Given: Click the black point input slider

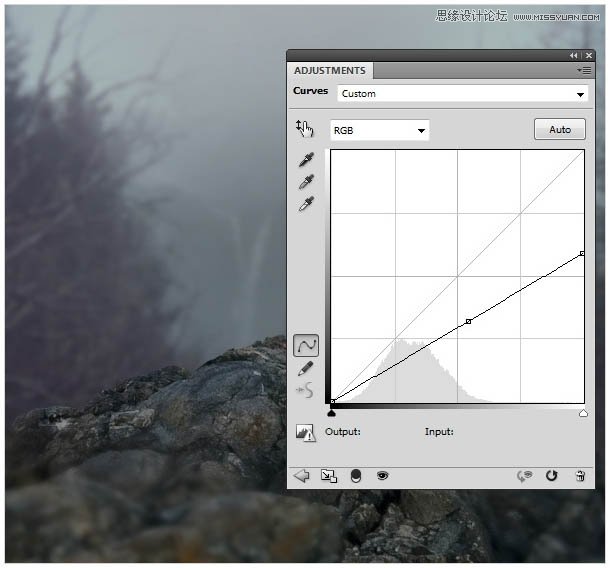Looking at the screenshot, I should tap(331, 411).
